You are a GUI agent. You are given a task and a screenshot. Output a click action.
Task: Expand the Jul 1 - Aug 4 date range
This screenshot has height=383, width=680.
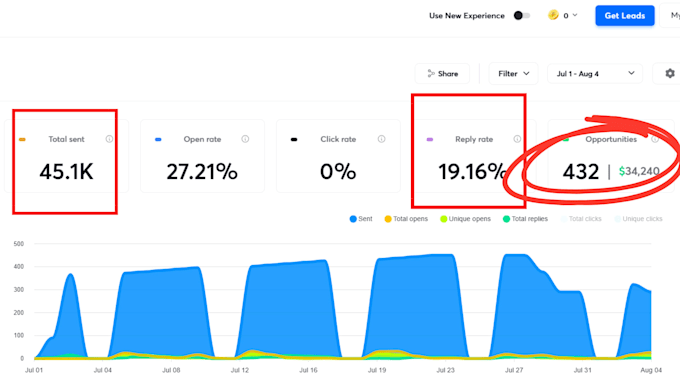pos(595,74)
